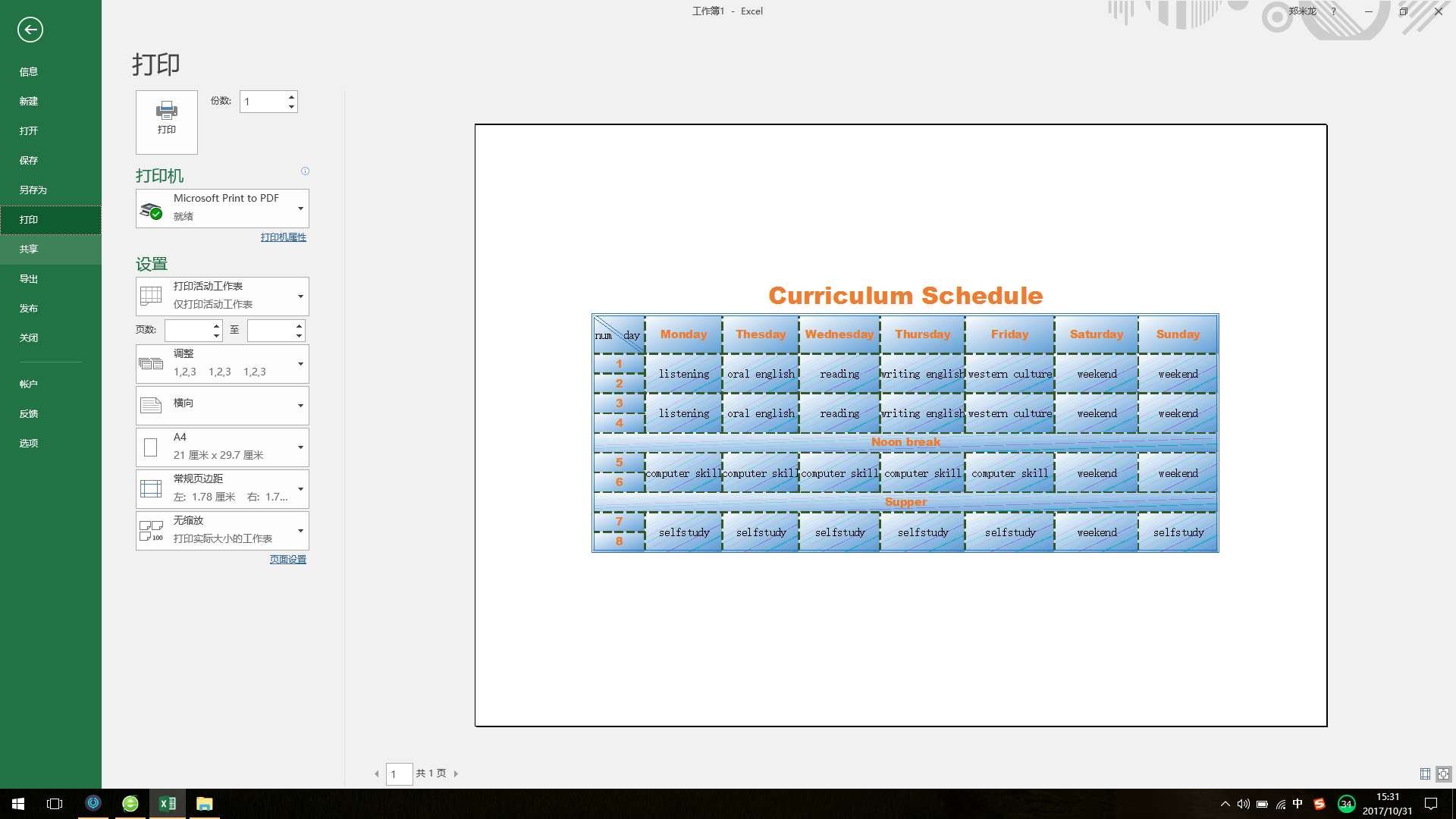The width and height of the screenshot is (1456, 819).
Task: Expand the page orientation dropdown menu
Action: [x=300, y=405]
